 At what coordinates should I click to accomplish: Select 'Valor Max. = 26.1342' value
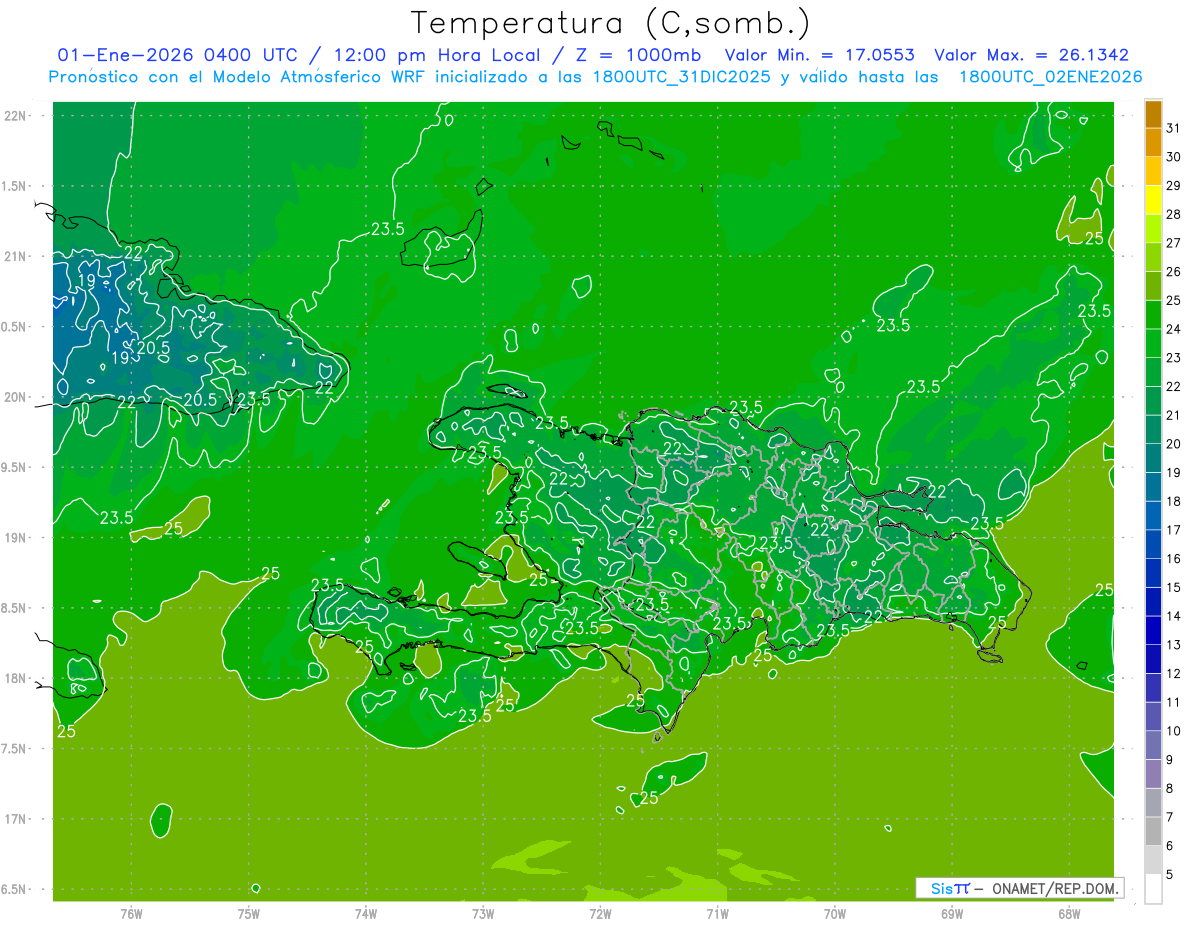1031,55
